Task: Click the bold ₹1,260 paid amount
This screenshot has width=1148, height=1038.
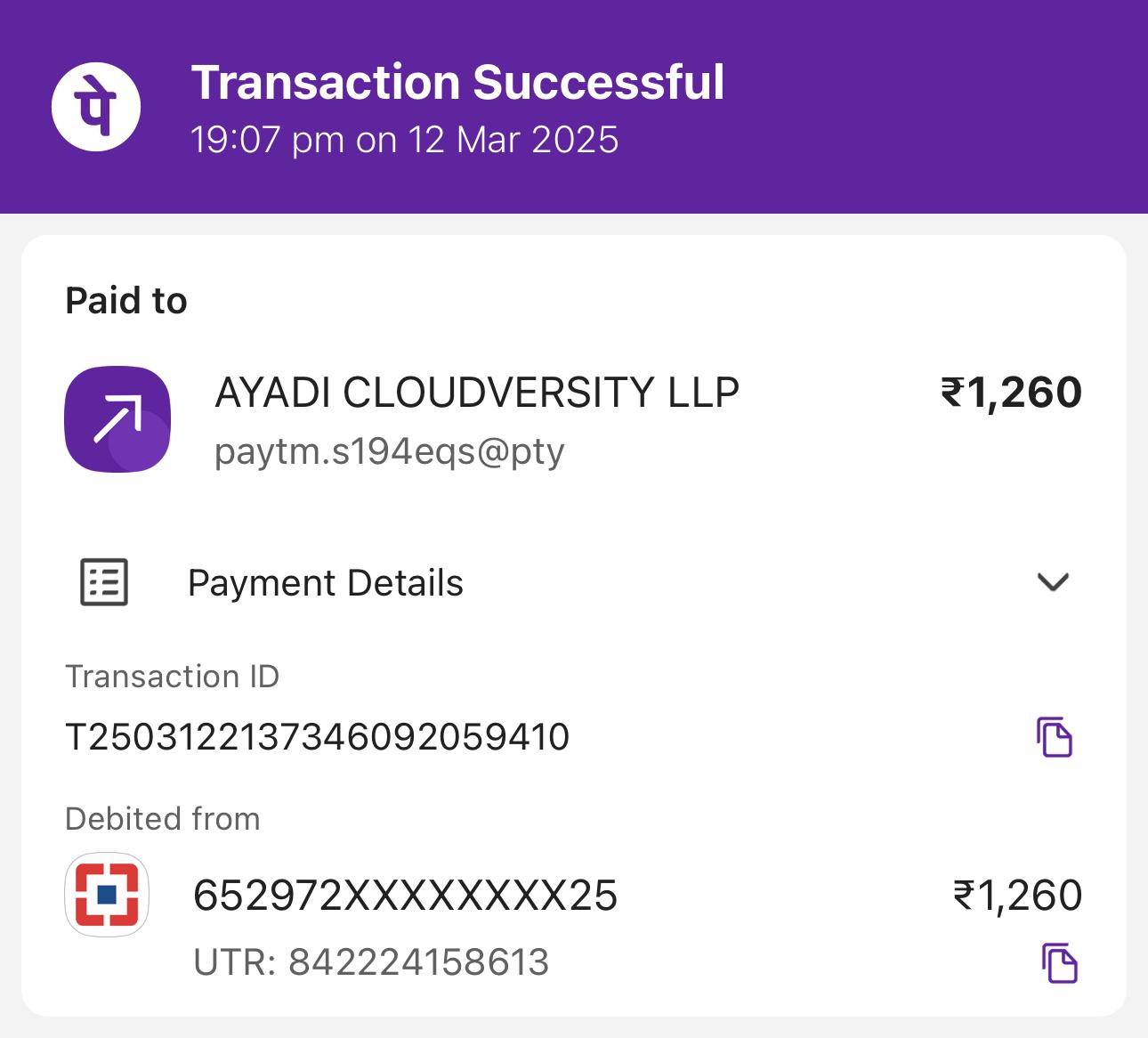Action: pyautogui.click(x=1011, y=393)
